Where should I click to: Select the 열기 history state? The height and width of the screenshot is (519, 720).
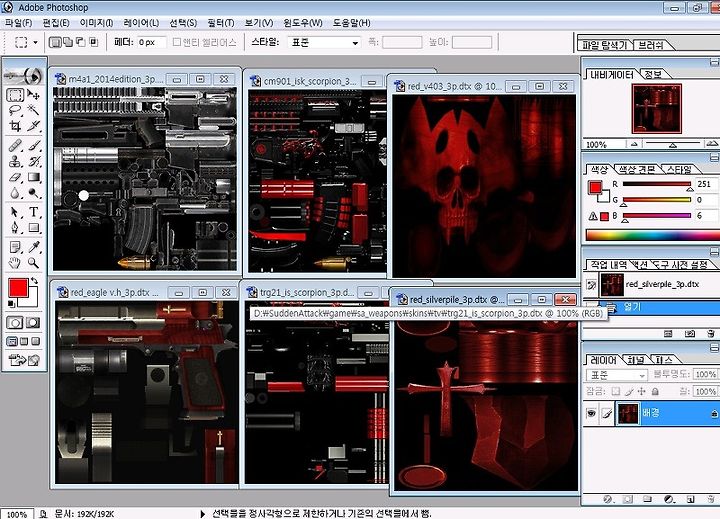[652, 307]
